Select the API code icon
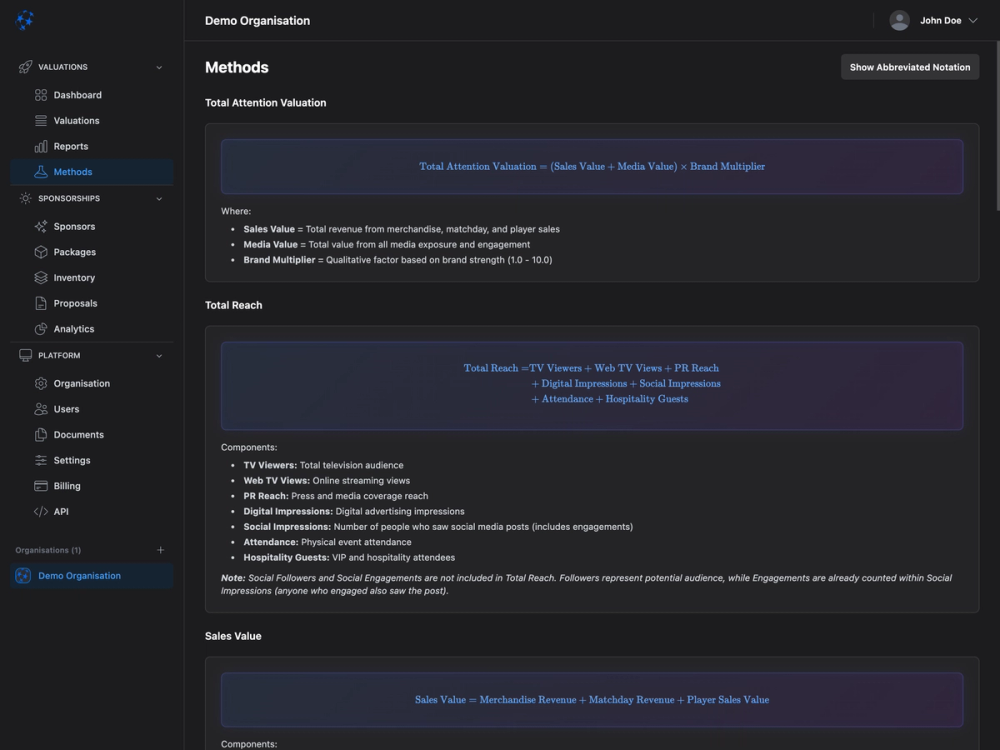 click(43, 511)
